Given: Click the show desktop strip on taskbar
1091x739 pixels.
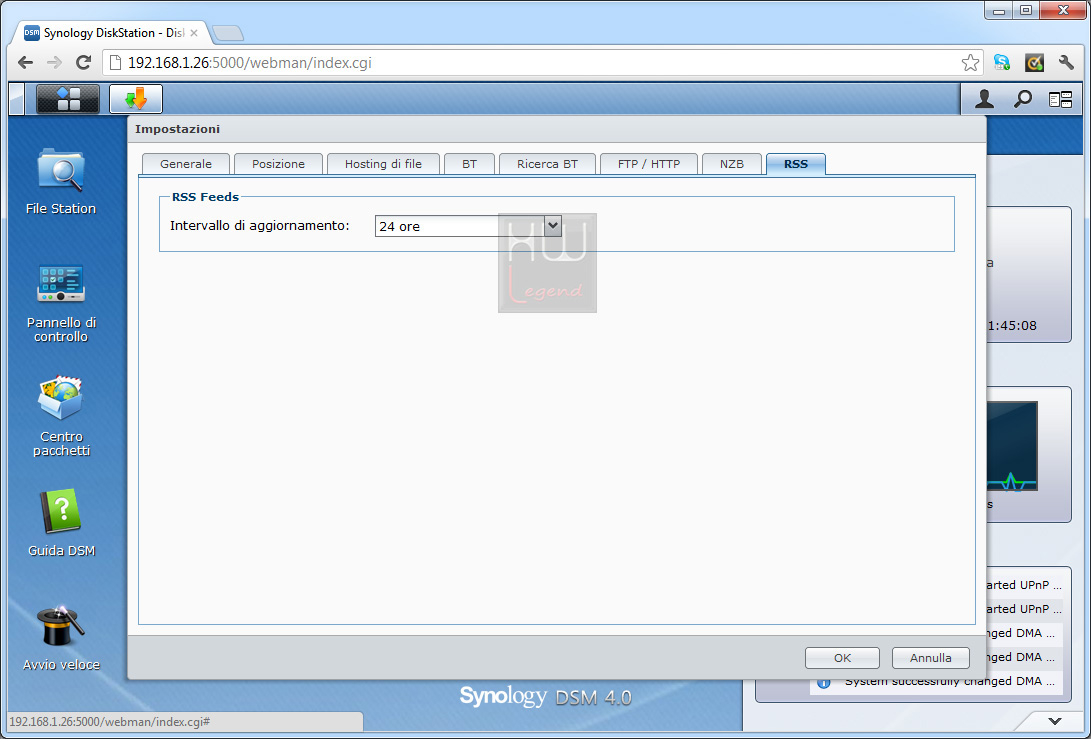Looking at the screenshot, I should point(16,99).
